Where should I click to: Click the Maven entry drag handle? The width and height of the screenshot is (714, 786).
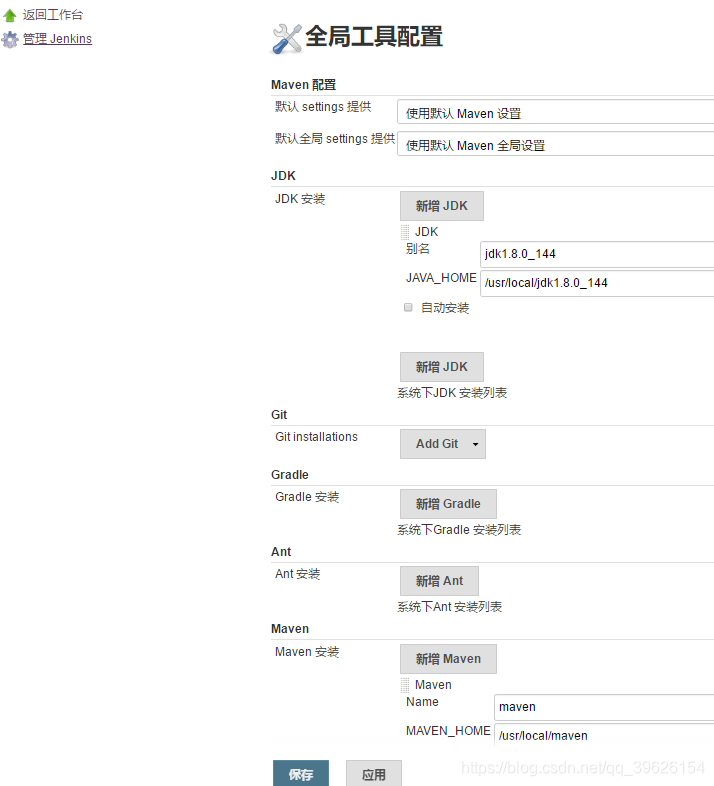pos(405,685)
